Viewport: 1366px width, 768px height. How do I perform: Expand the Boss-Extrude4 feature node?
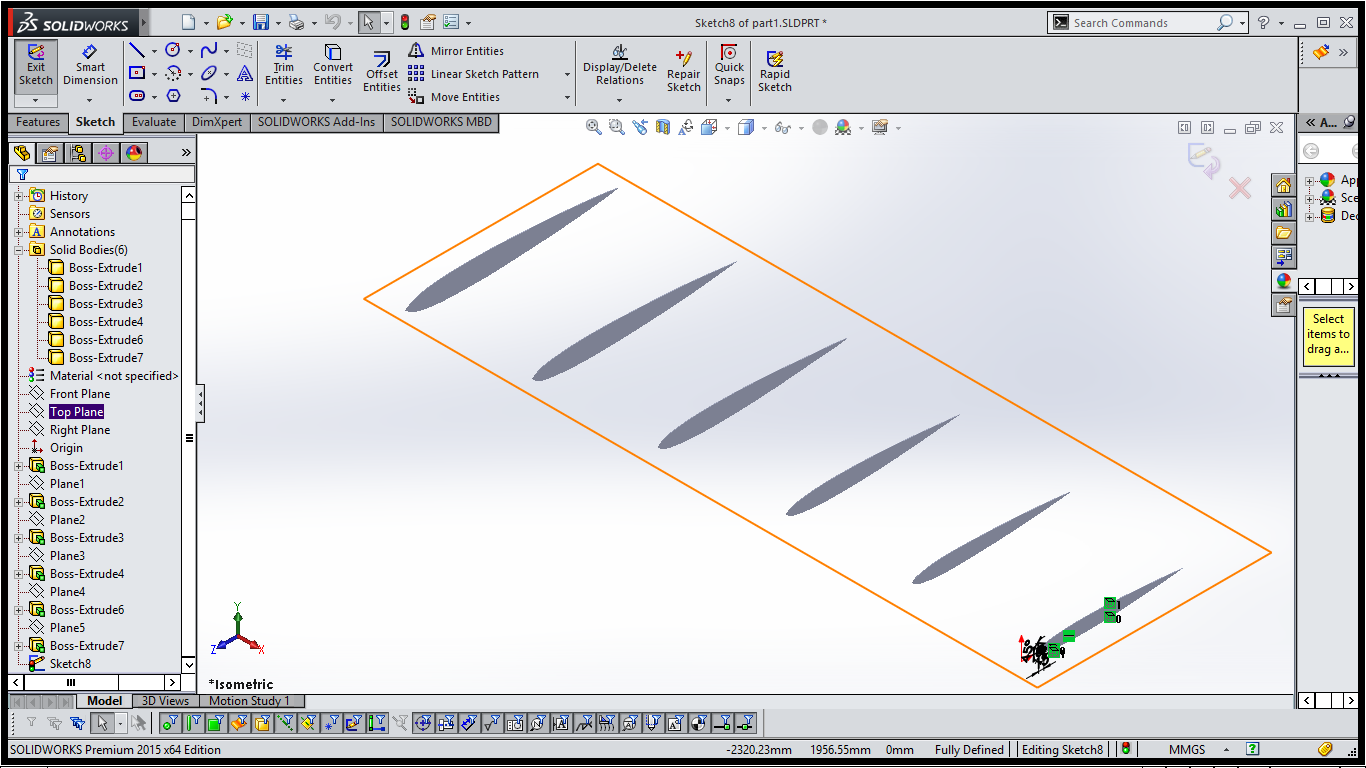point(18,574)
